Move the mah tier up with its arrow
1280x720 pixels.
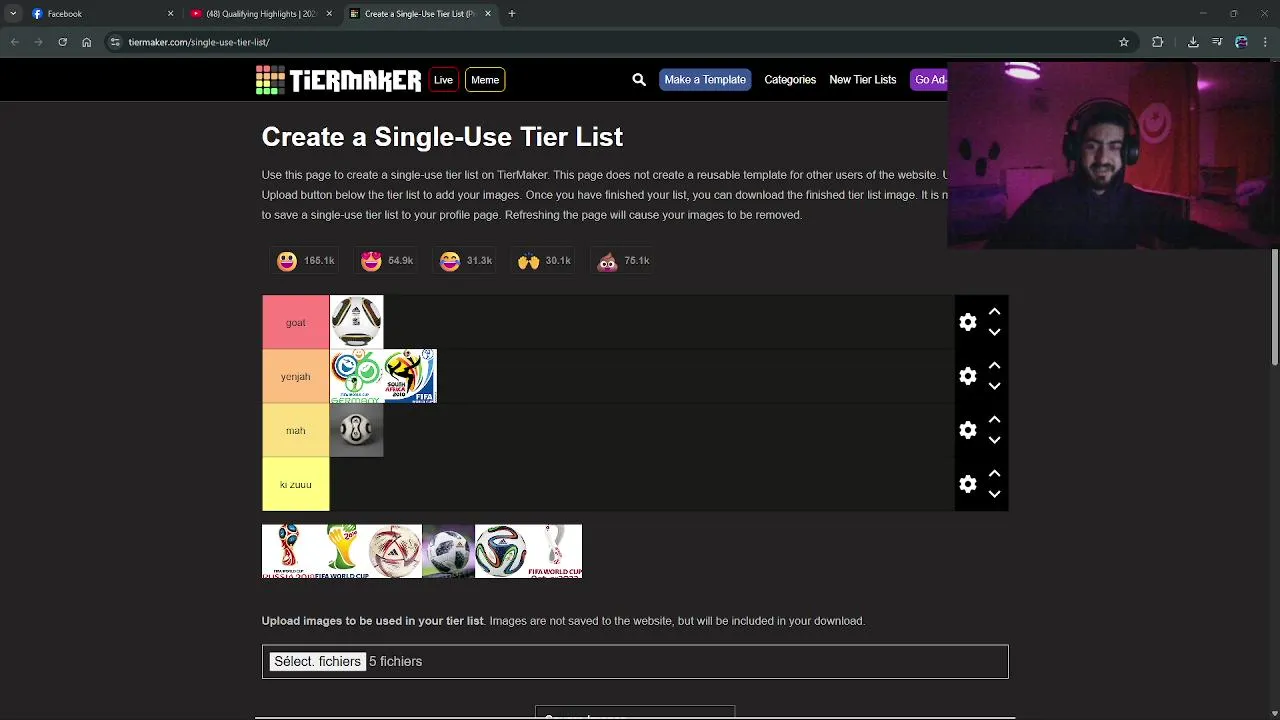tap(994, 420)
